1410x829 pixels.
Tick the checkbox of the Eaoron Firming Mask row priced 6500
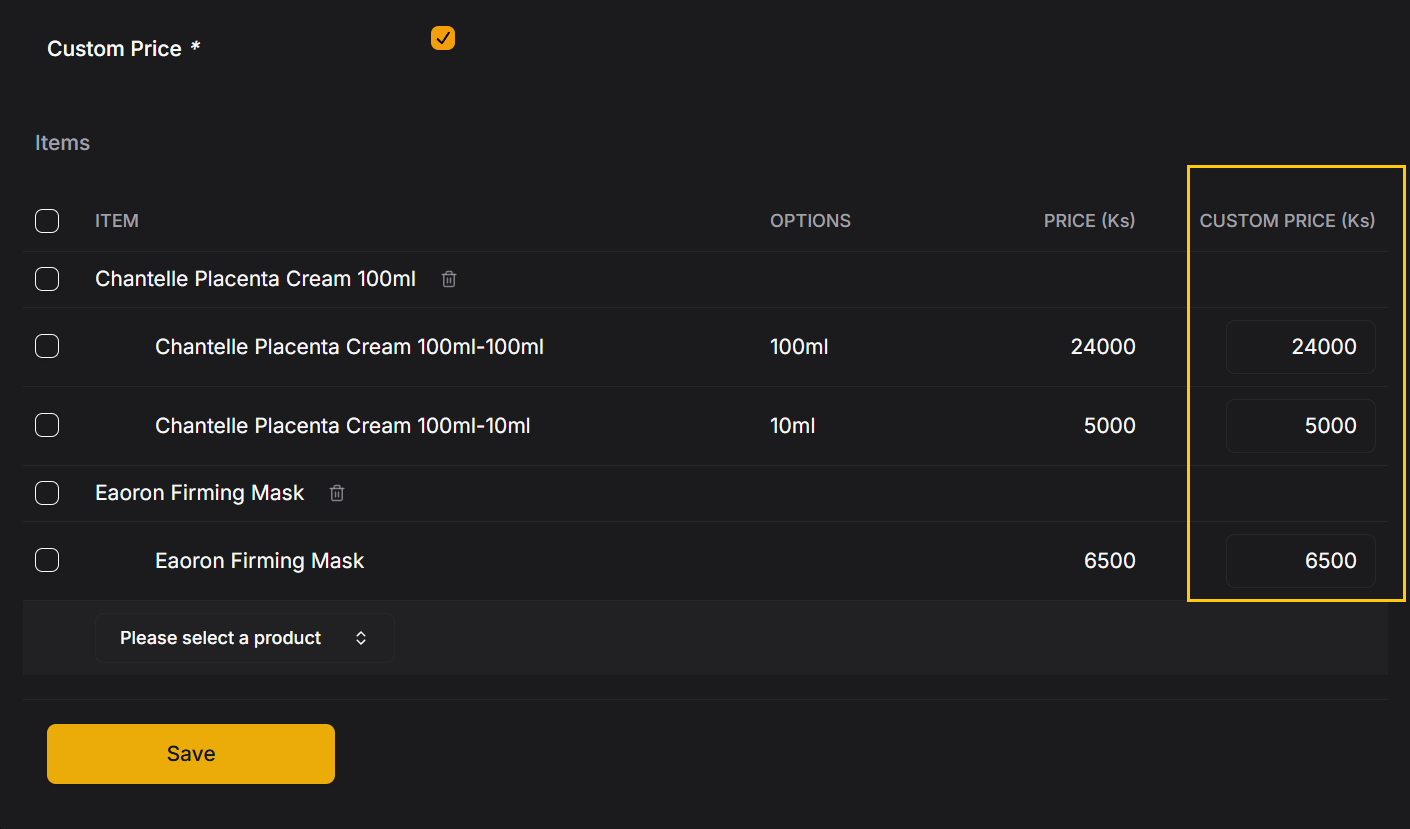click(47, 560)
